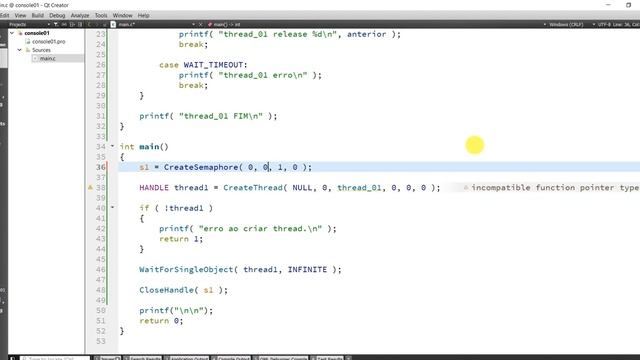Go back with the editor navigation arrow
The height and width of the screenshot is (360, 640).
tap(89, 24)
